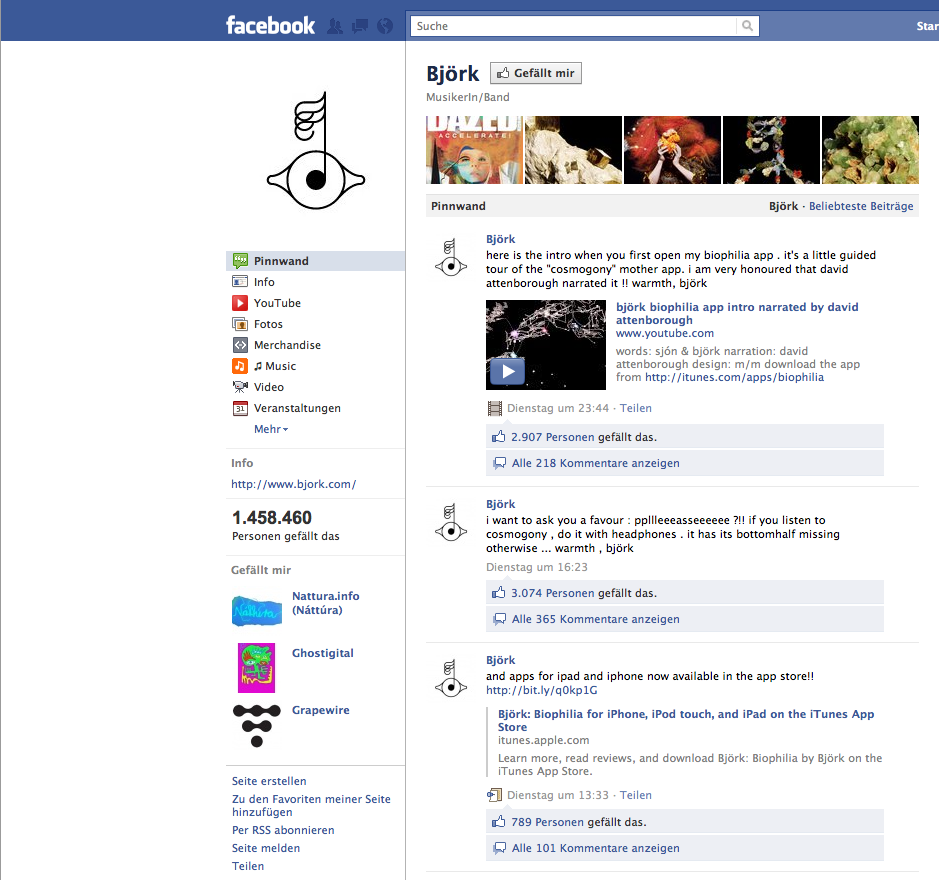Click the search magnifier button
This screenshot has height=880, width=939.
pyautogui.click(x=747, y=26)
